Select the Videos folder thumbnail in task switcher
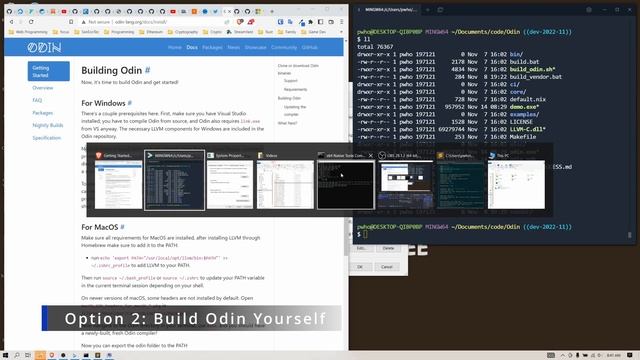This screenshot has width=640, height=360. (285, 180)
